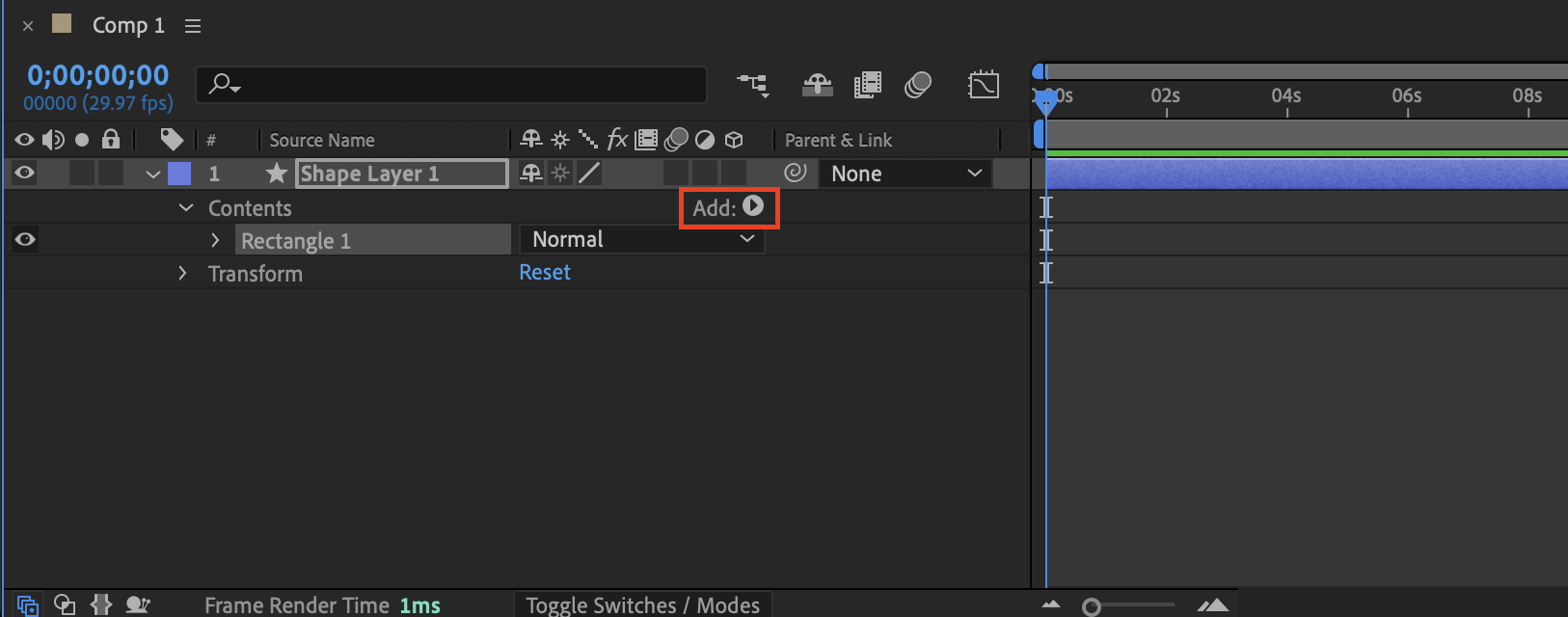Toggle the Solo box for Shape Layer 1
The height and width of the screenshot is (617, 1568).
tap(82, 174)
